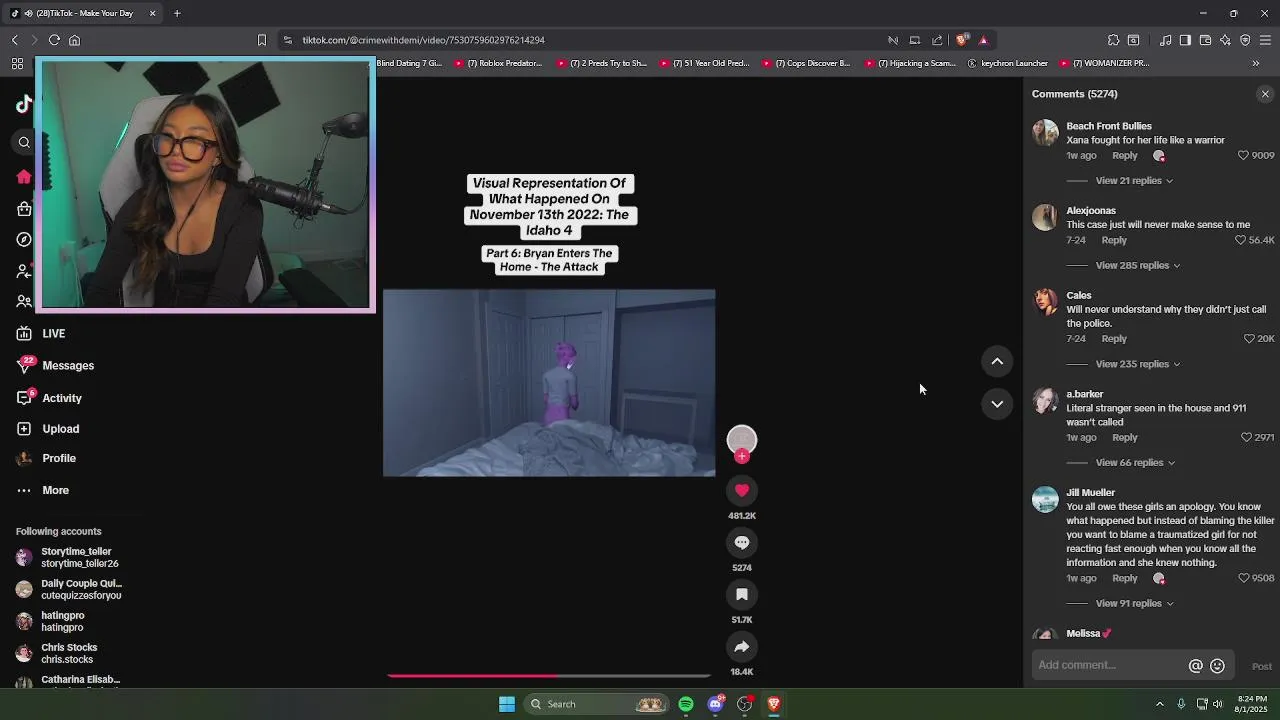Open the Following icon in the sidebar

tap(24, 271)
